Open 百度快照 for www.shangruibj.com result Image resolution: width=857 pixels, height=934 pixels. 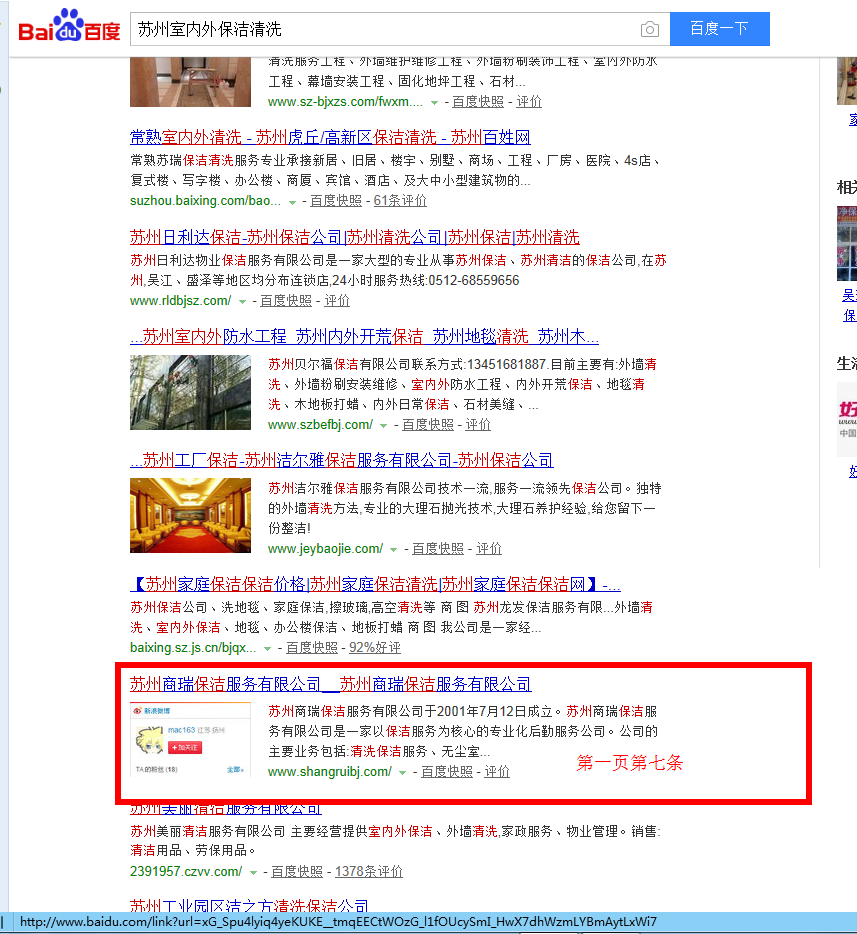(x=447, y=771)
